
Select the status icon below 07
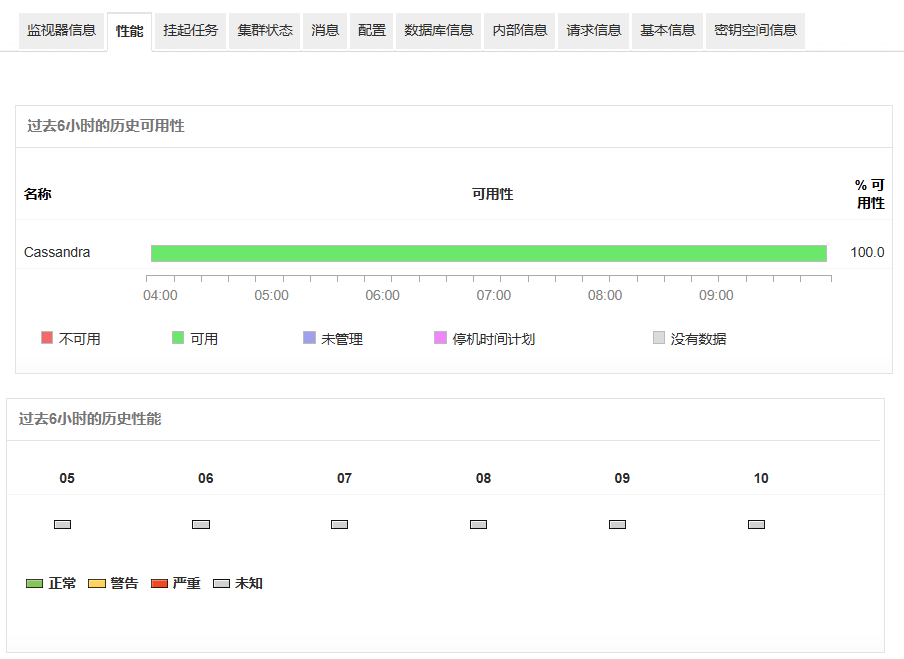(340, 524)
